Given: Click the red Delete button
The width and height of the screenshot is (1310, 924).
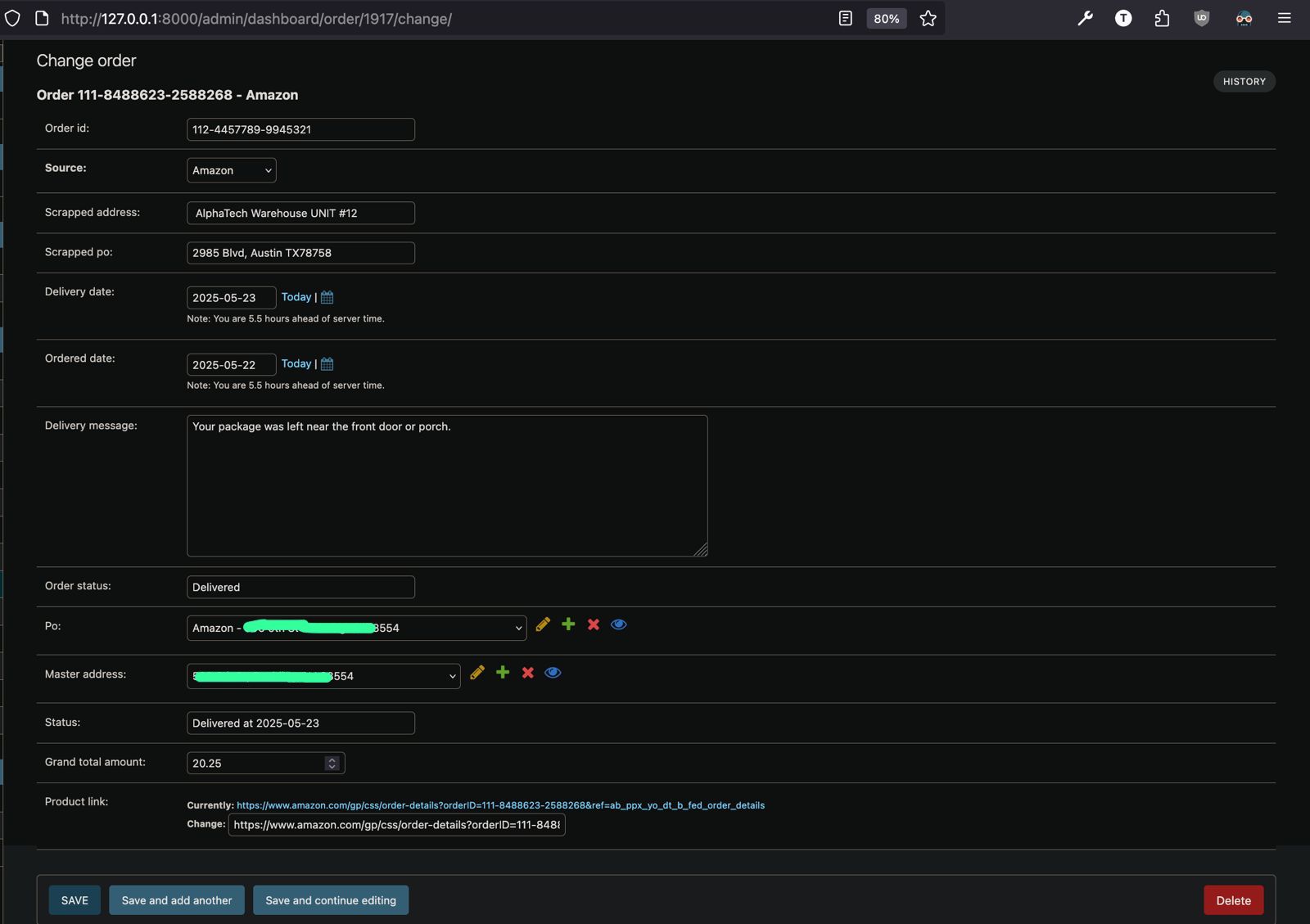Looking at the screenshot, I should click(x=1233, y=900).
